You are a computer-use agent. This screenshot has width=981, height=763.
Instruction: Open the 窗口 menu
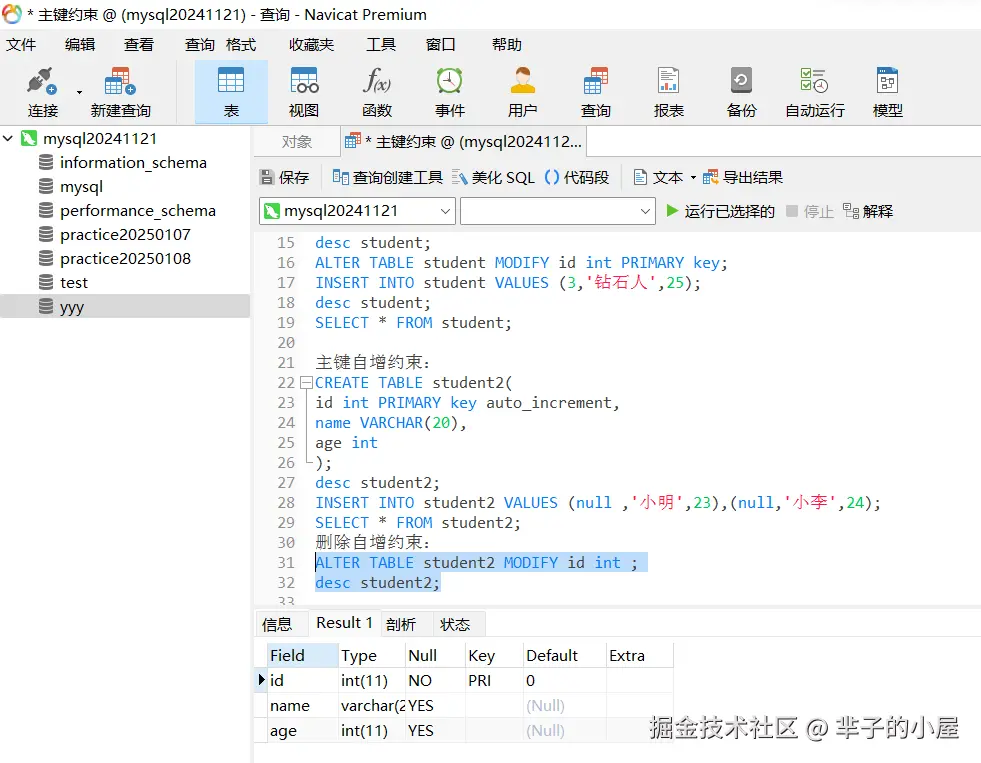(x=440, y=44)
